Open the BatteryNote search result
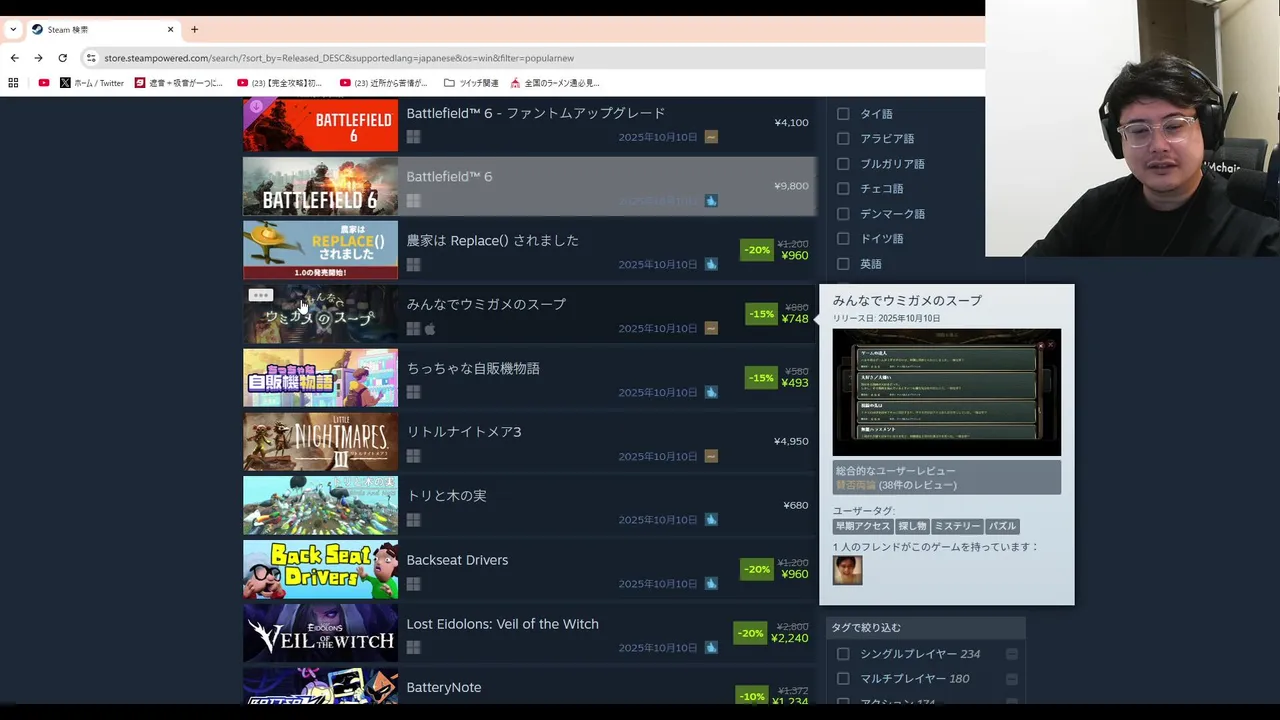This screenshot has width=1280, height=720. (x=530, y=687)
